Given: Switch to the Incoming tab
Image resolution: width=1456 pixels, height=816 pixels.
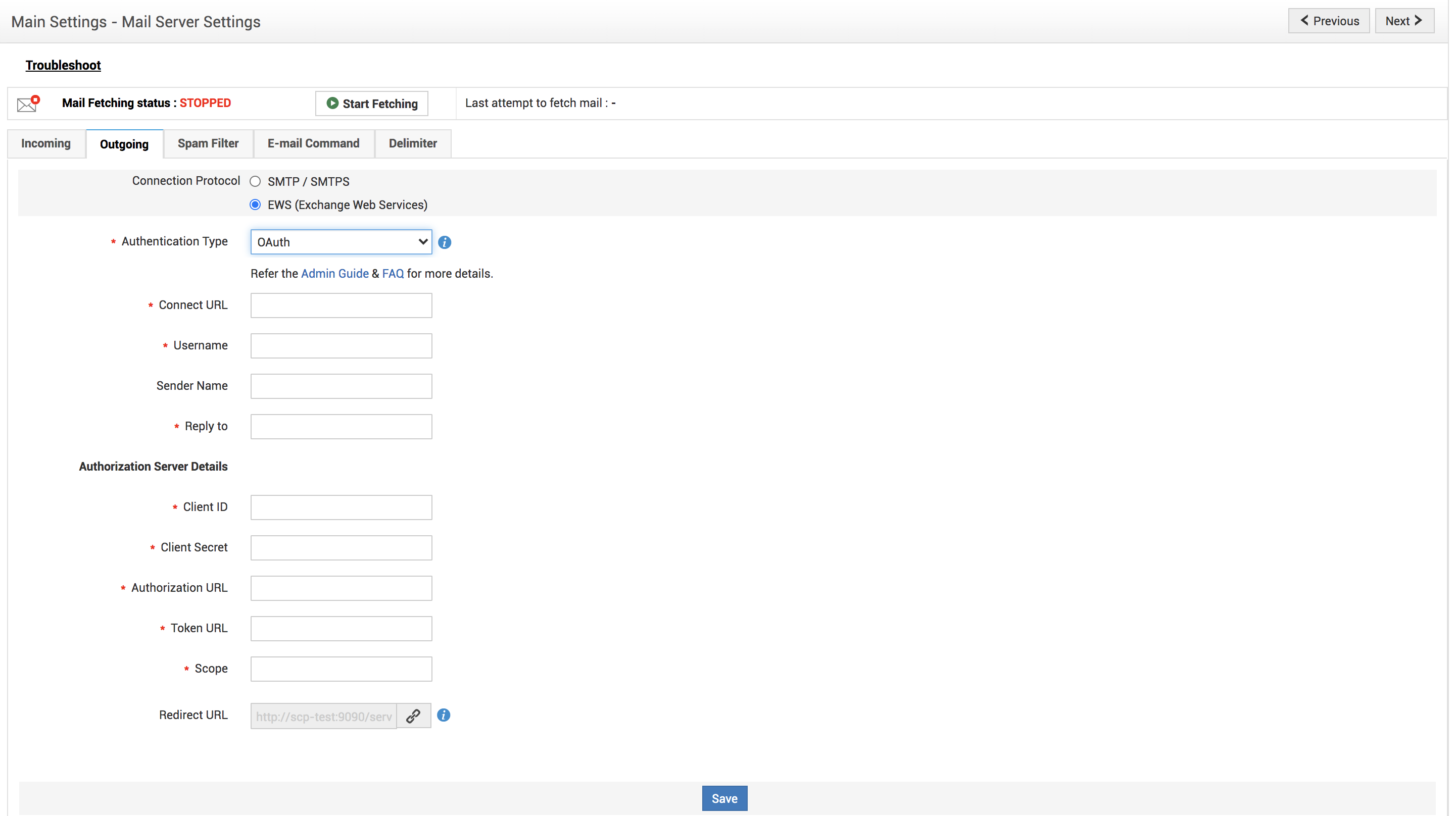Looking at the screenshot, I should click(46, 143).
